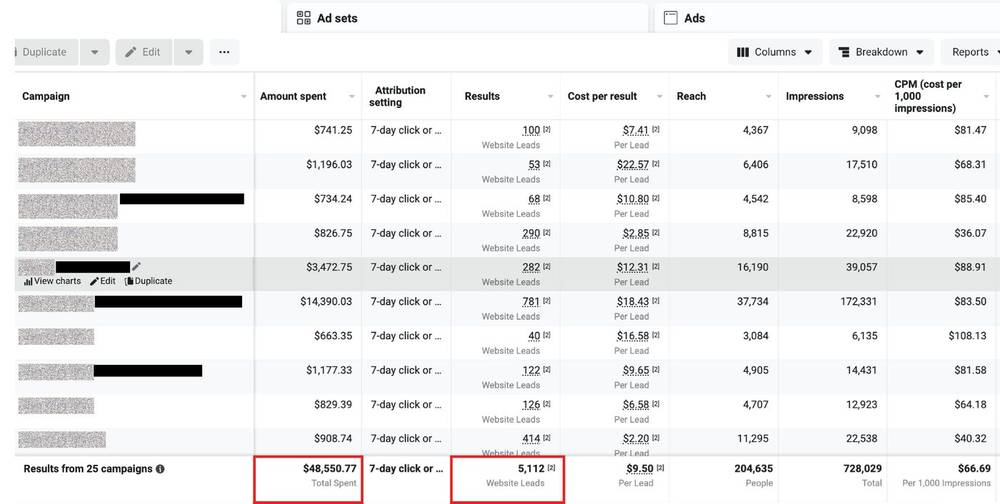Open CPM column header arrow
This screenshot has width=1000, height=504.
pos(987,97)
